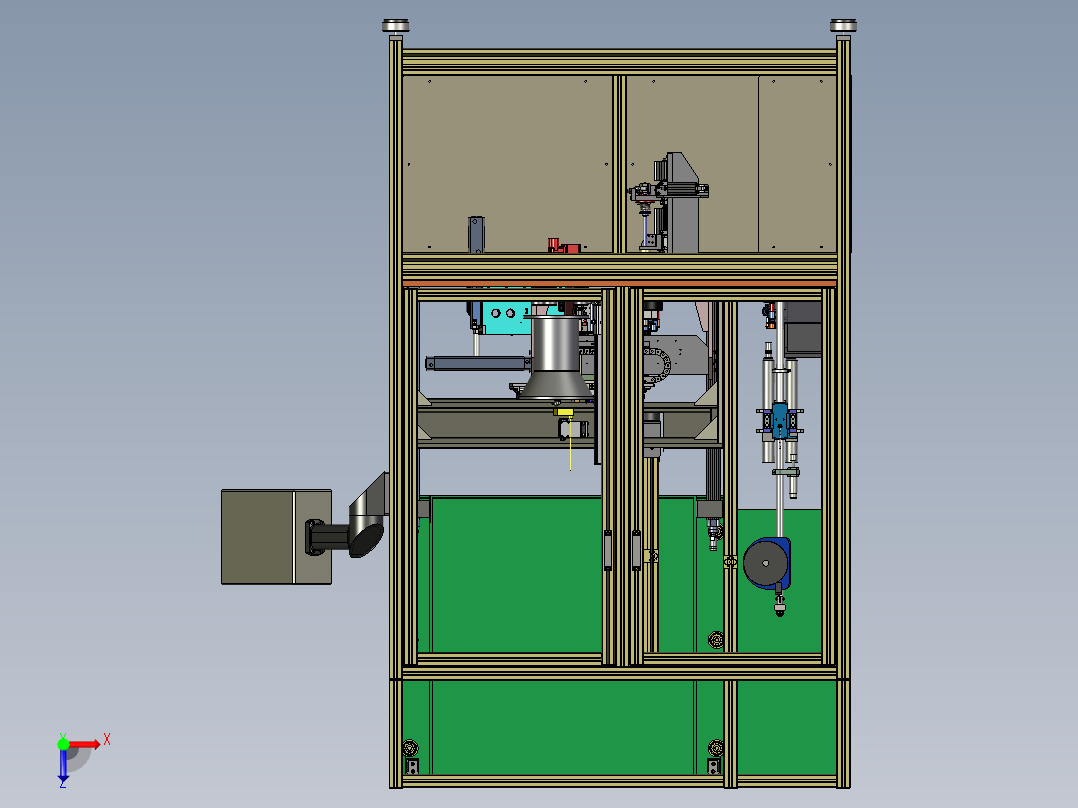Select the top-right leveling foot of the frame

click(x=843, y=26)
